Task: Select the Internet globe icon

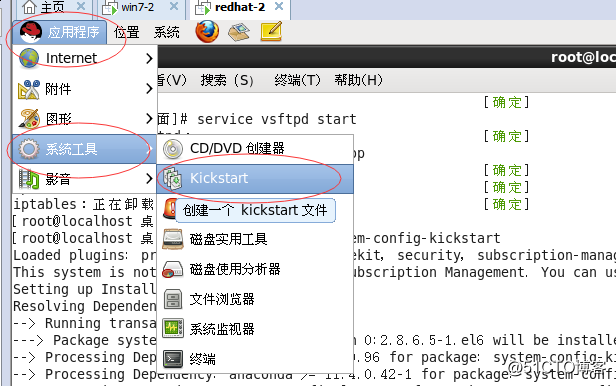Action: point(29,58)
